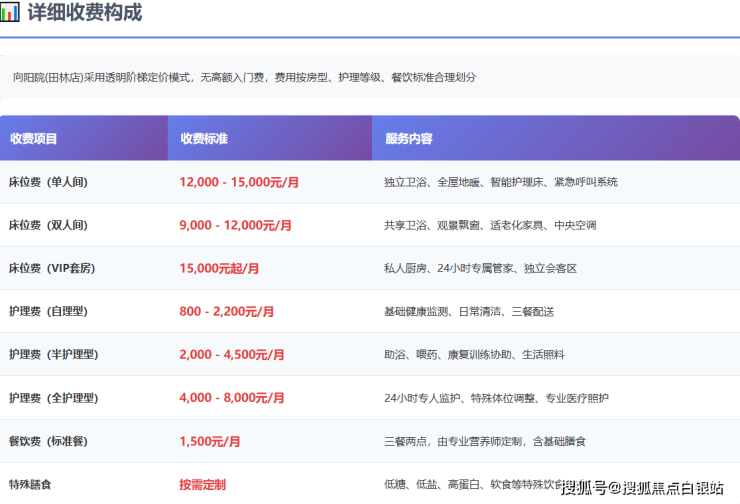Click the 1,500元/月 meal fee price
The width and height of the screenshot is (740, 504).
pyautogui.click(x=210, y=441)
